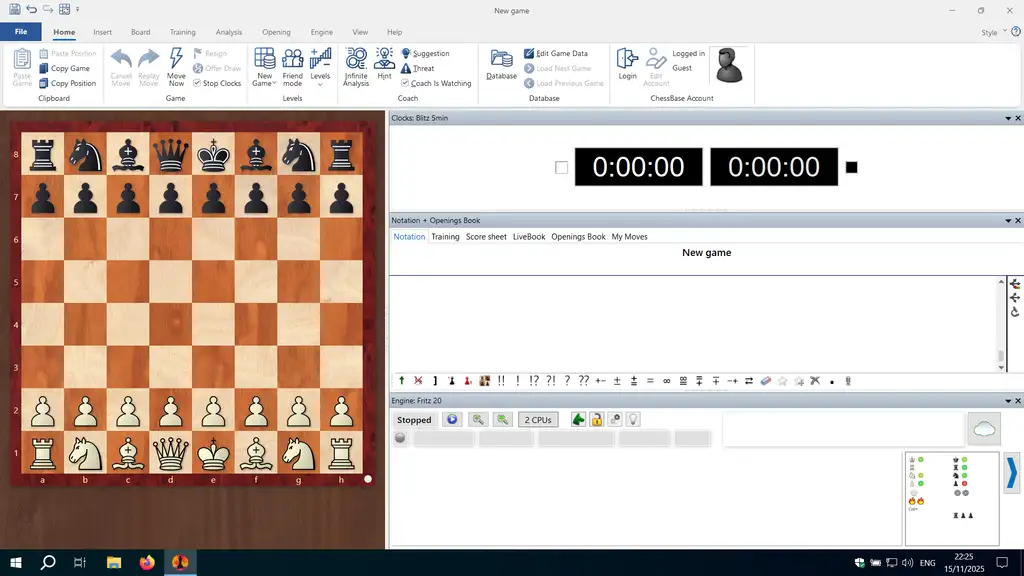The height and width of the screenshot is (576, 1024).
Task: Click the cloud engine button
Action: (x=984, y=429)
